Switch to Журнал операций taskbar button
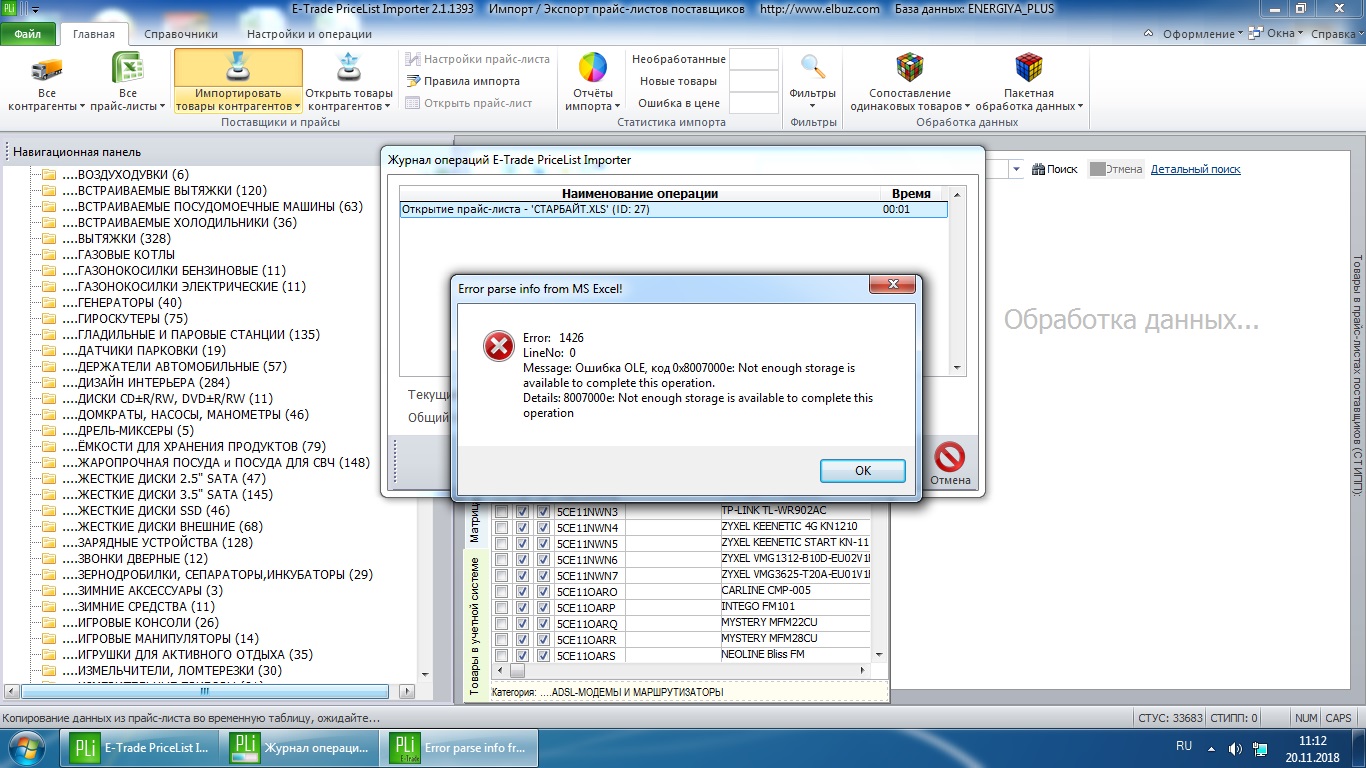The width and height of the screenshot is (1366, 768). [302, 747]
